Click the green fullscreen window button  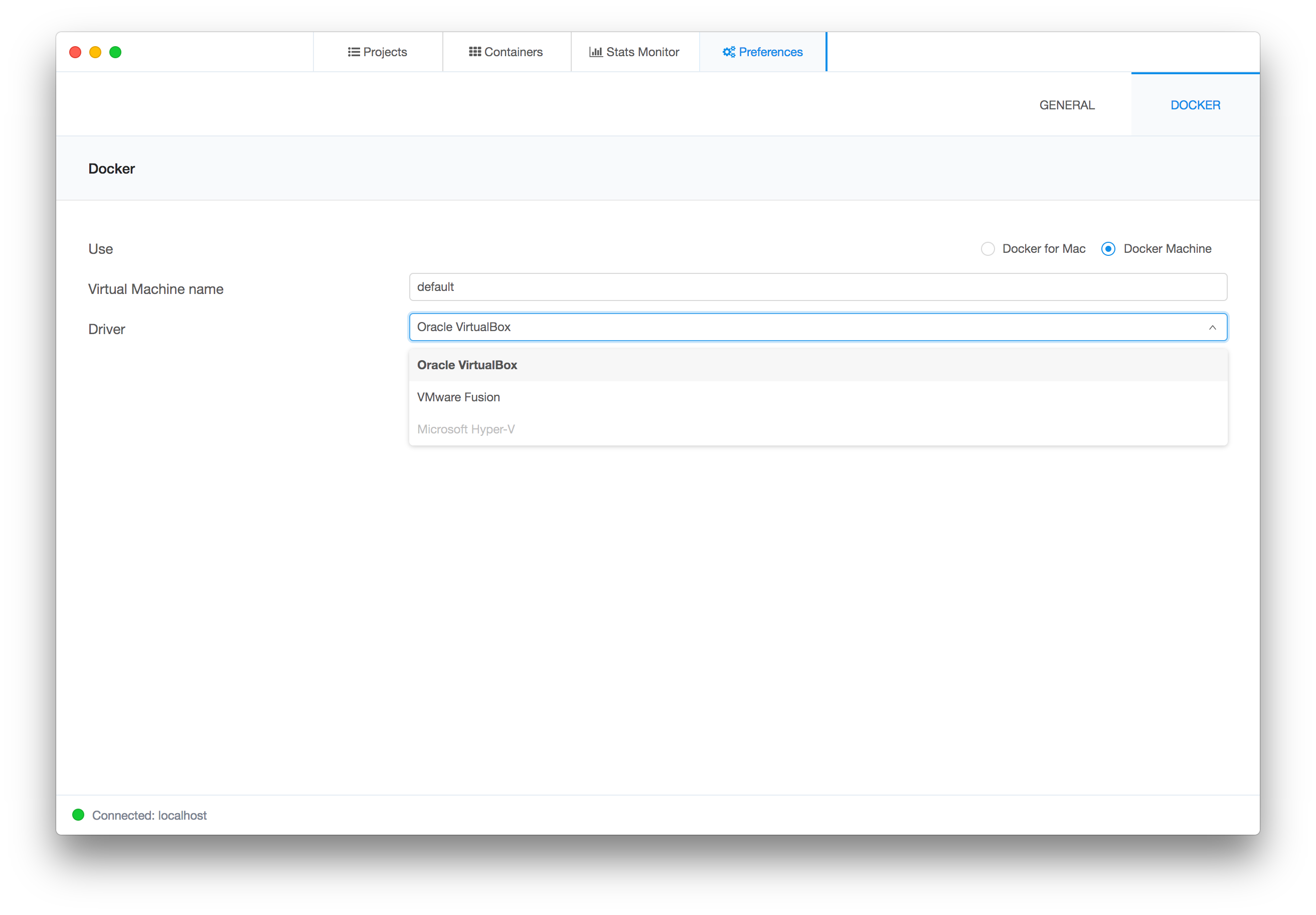[x=115, y=52]
